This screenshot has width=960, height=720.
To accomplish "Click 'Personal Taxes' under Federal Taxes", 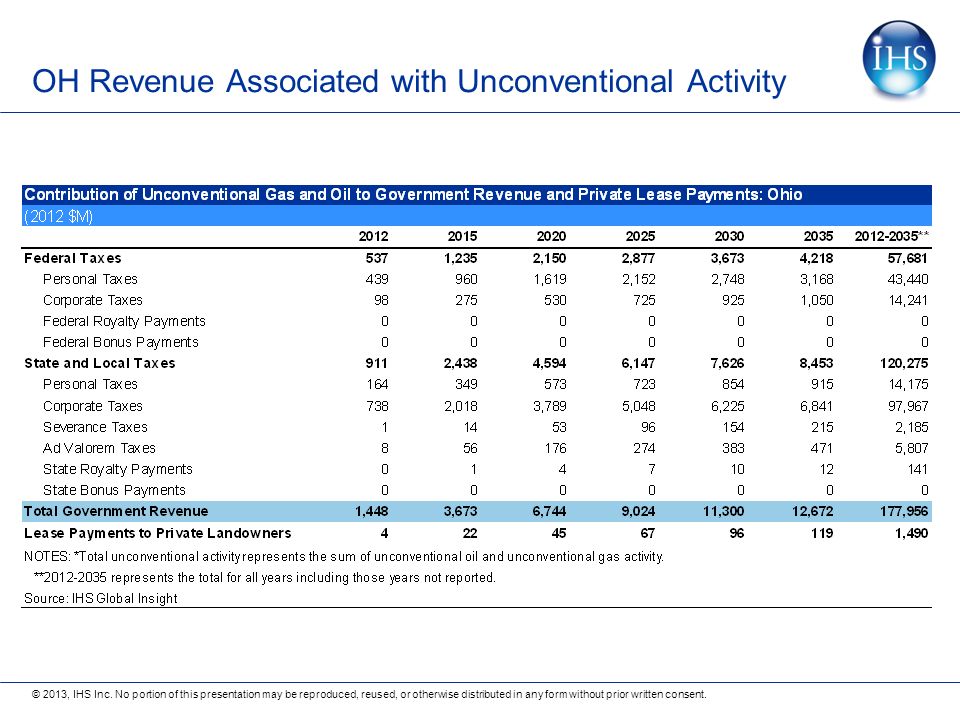I will [91, 279].
